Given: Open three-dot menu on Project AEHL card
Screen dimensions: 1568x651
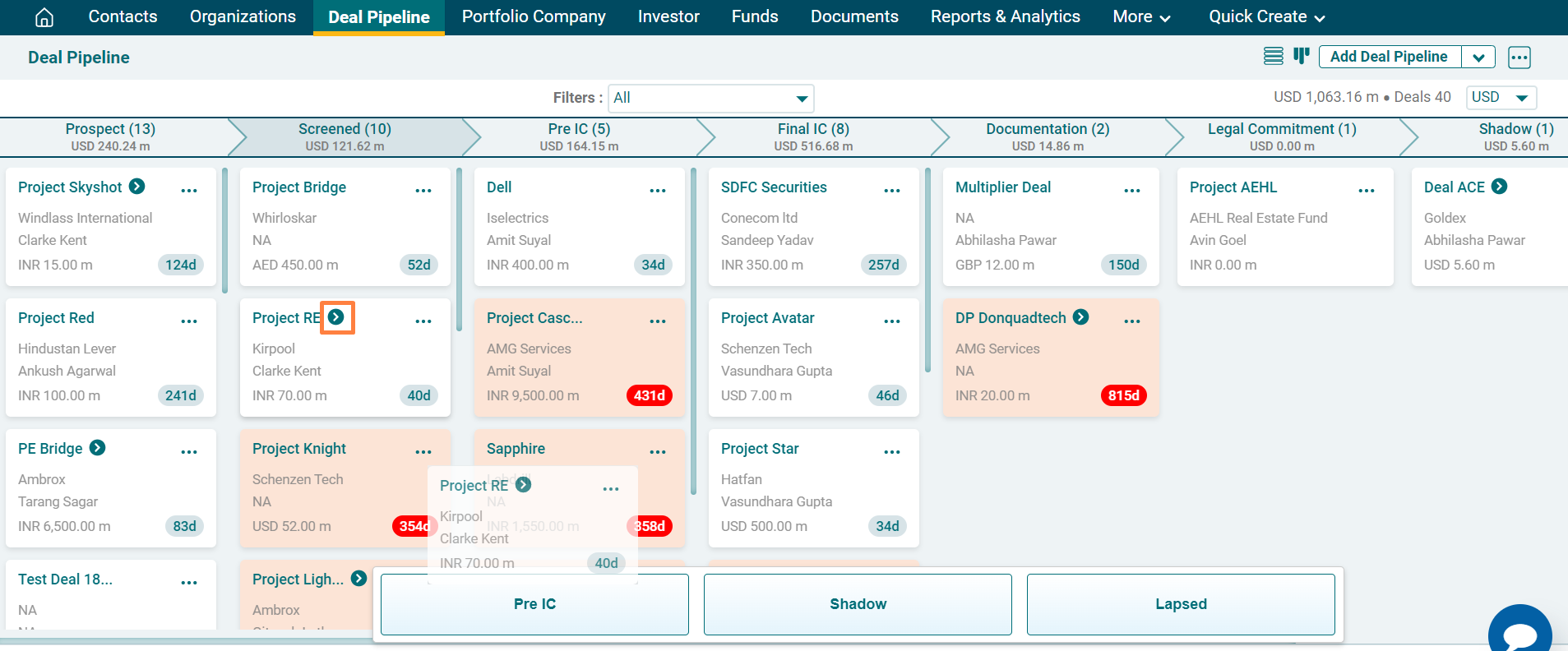Looking at the screenshot, I should (1366, 190).
